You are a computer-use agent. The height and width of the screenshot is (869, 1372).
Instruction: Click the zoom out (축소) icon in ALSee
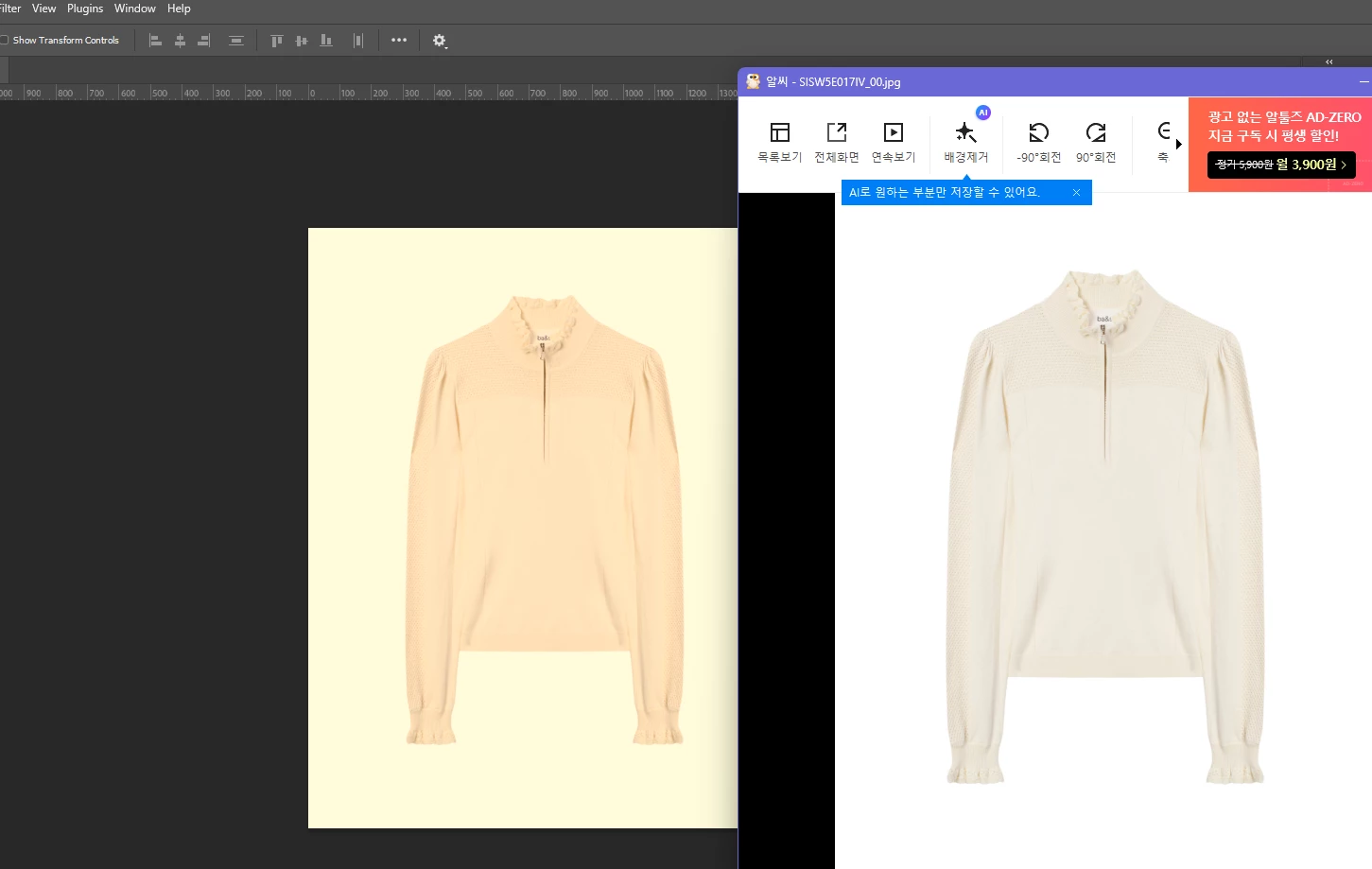(1164, 143)
